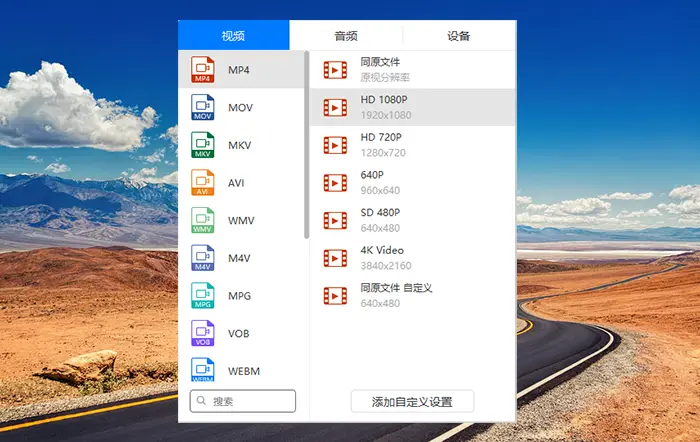700x442 pixels.
Task: Choose the MOV label text
Action: 241,108
